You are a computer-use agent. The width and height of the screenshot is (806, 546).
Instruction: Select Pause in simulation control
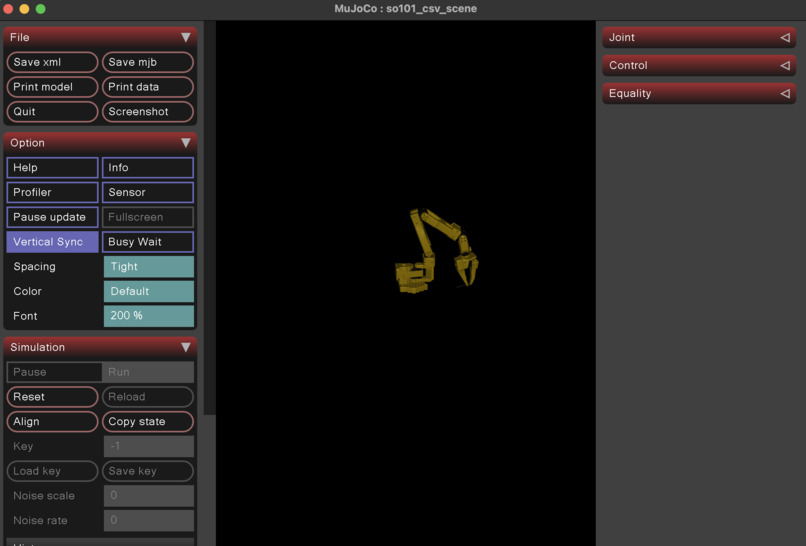click(54, 372)
